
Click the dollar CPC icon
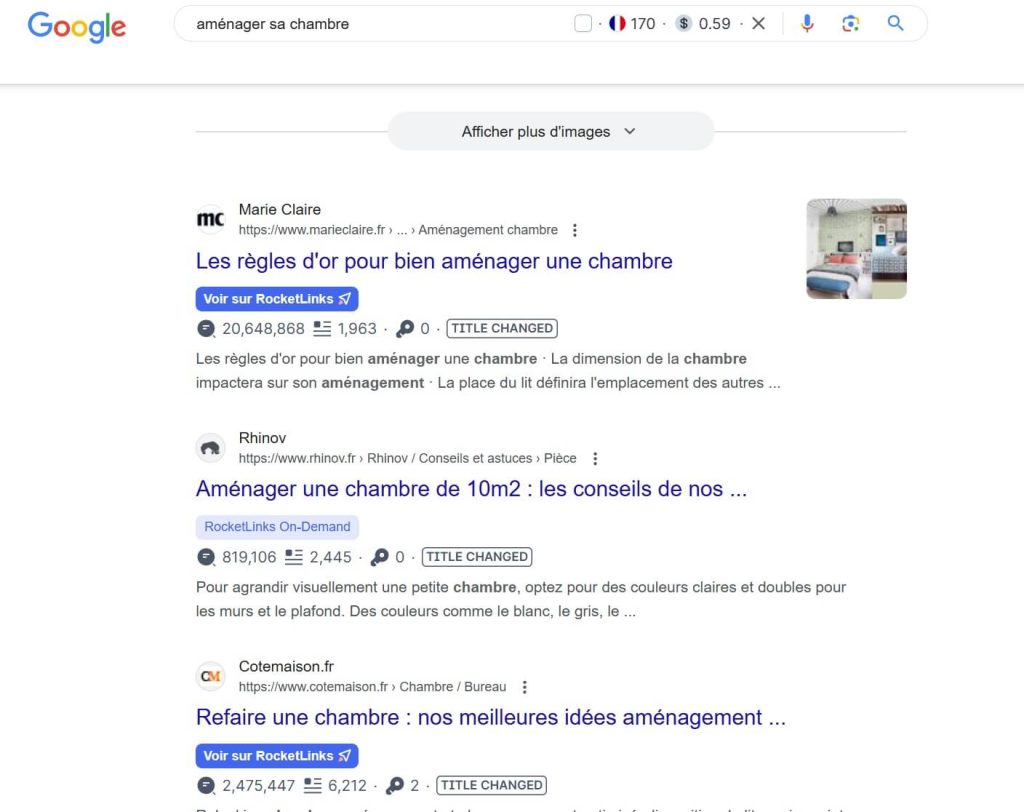683,24
